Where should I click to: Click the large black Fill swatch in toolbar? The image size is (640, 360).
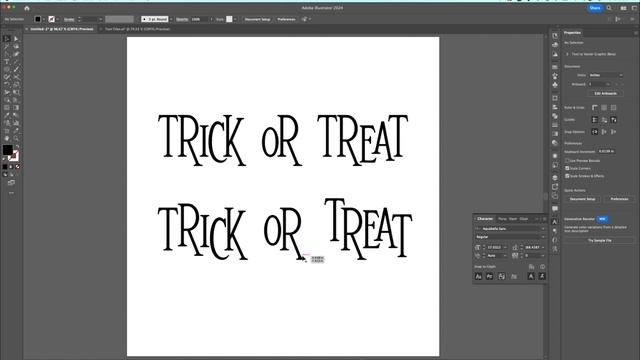coord(7,150)
